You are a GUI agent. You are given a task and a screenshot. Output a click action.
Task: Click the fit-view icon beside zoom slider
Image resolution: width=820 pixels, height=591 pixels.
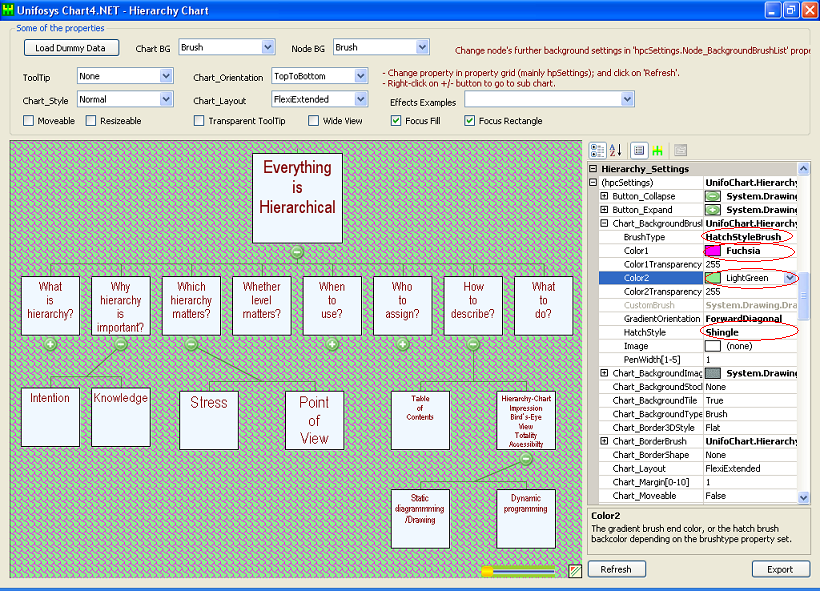tap(575, 571)
